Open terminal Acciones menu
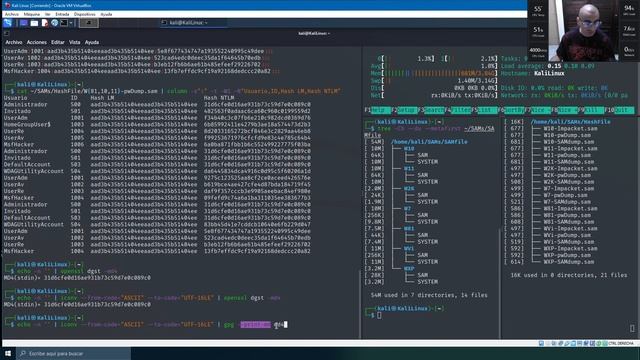640x360 pixels. click(x=37, y=42)
